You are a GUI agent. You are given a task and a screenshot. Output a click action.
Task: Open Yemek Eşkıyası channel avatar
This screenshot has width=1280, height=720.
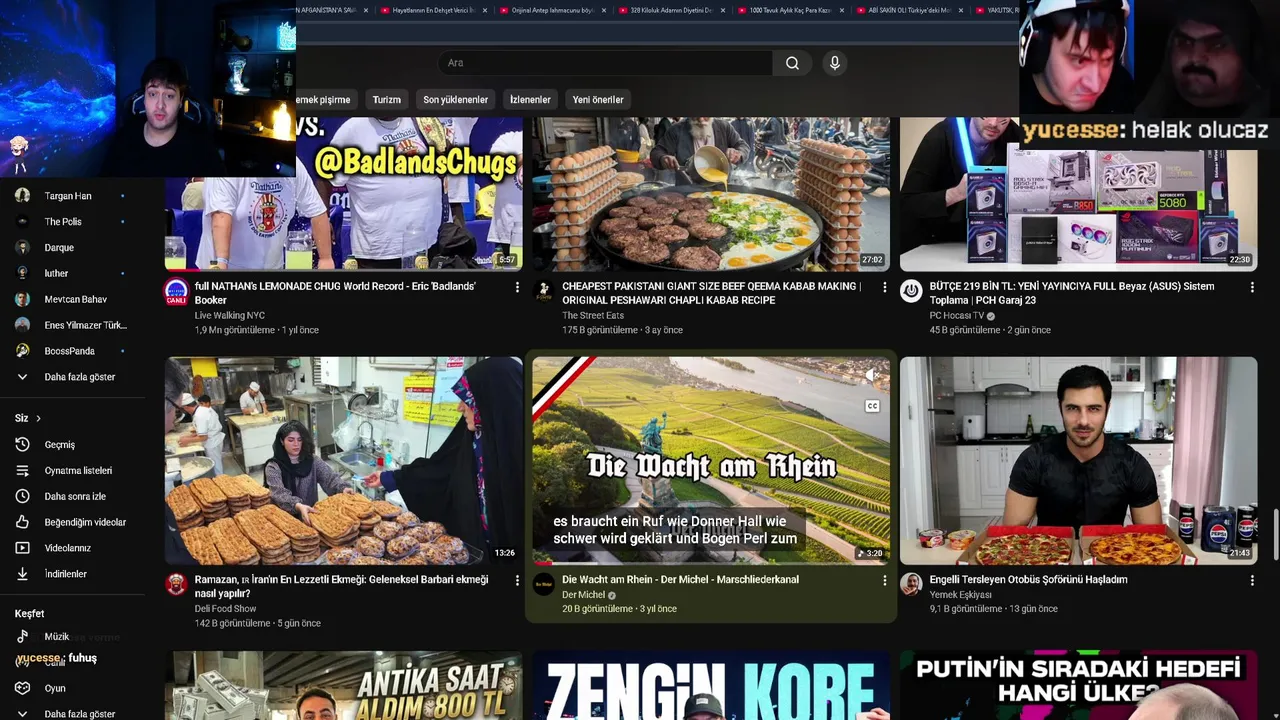point(911,584)
